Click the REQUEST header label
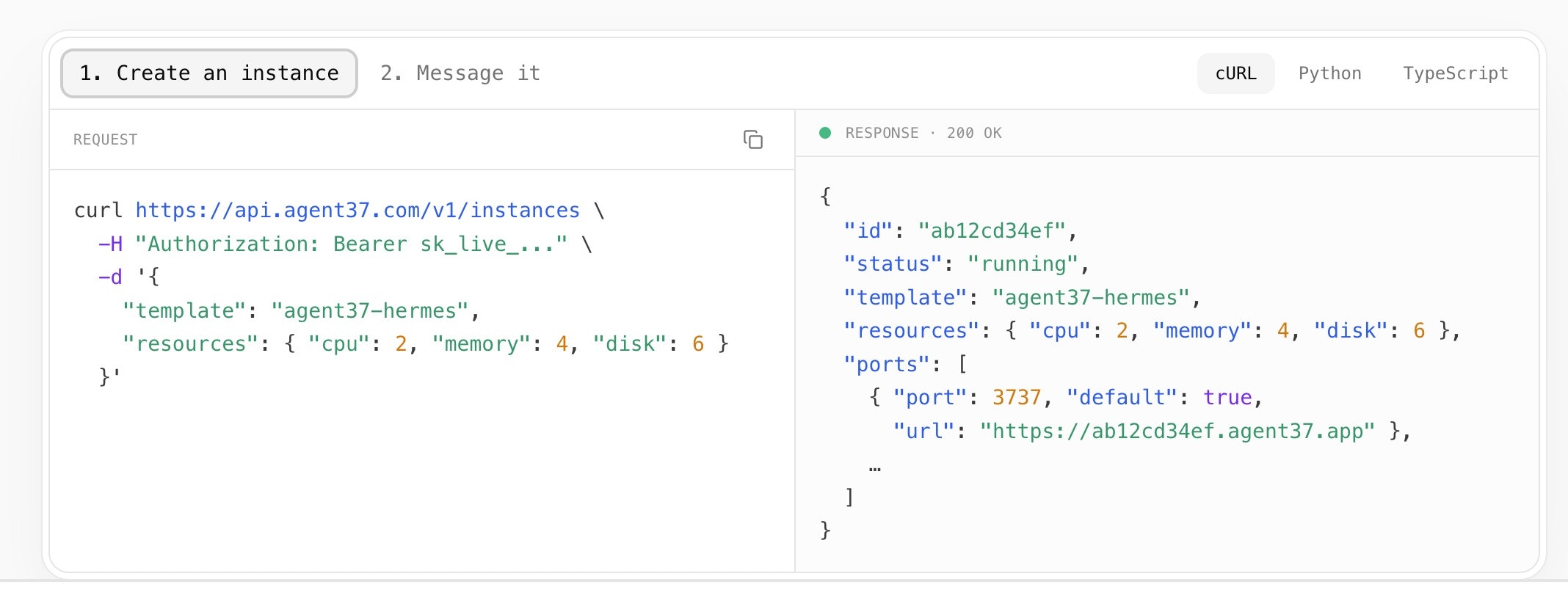Image resolution: width=1568 pixels, height=590 pixels. [105, 139]
